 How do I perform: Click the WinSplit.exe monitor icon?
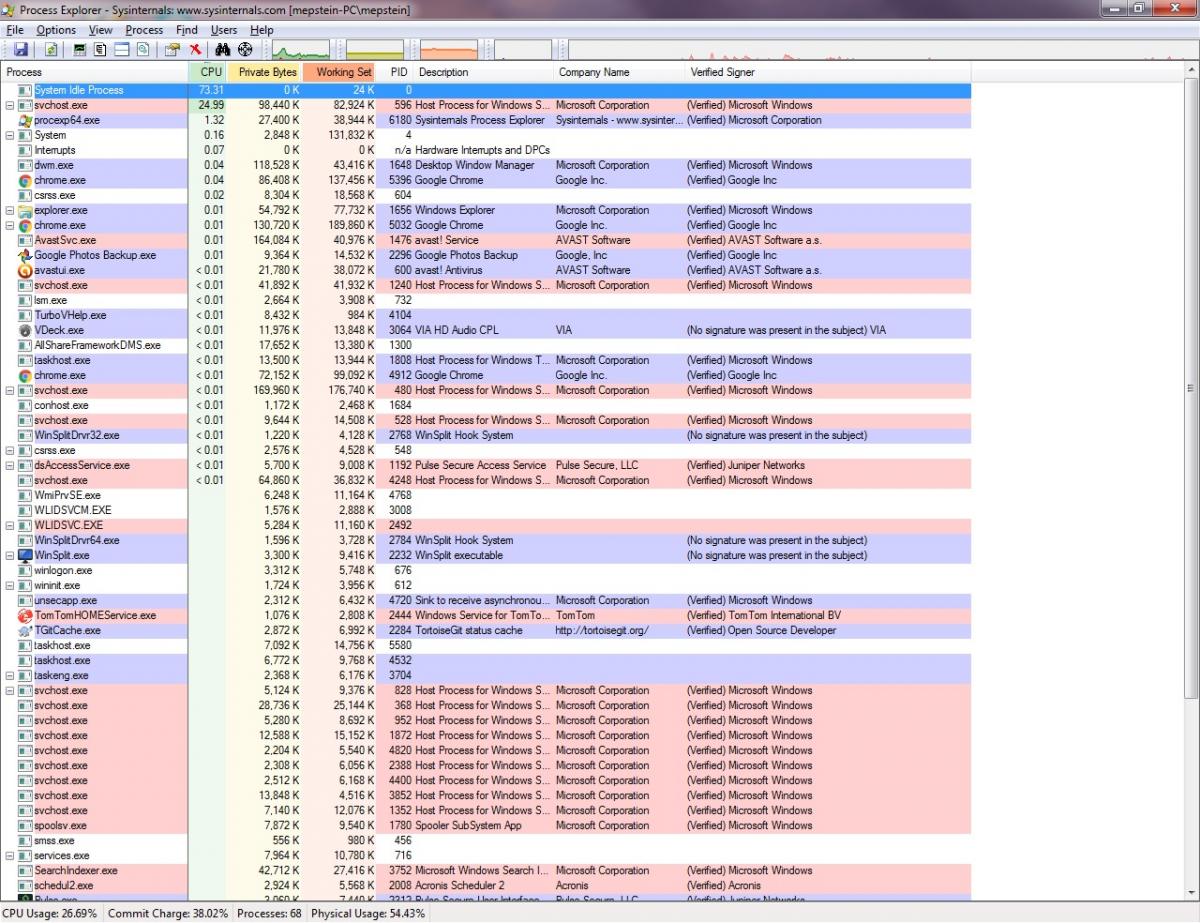click(x=26, y=555)
